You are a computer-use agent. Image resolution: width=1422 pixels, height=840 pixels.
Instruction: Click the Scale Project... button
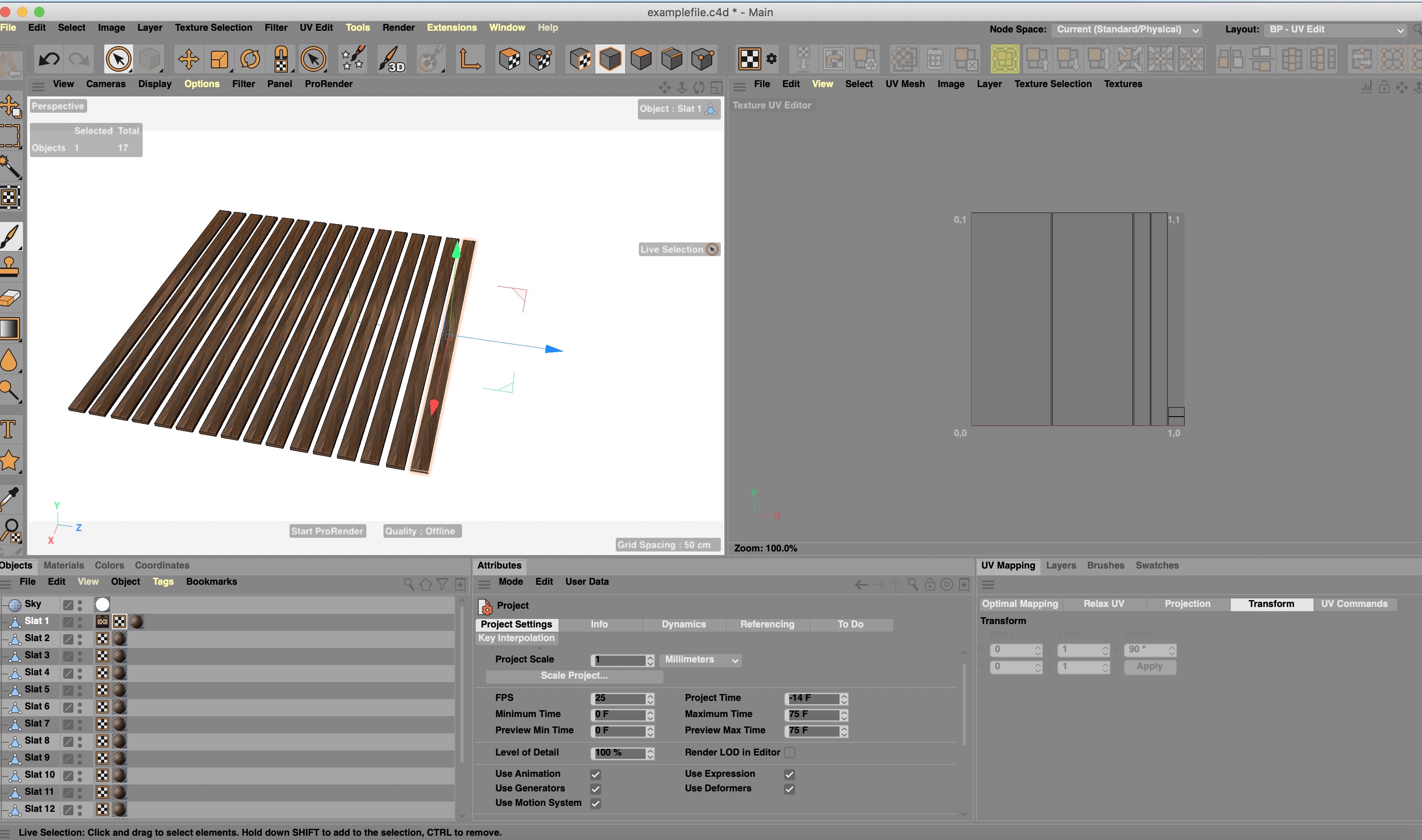(573, 676)
